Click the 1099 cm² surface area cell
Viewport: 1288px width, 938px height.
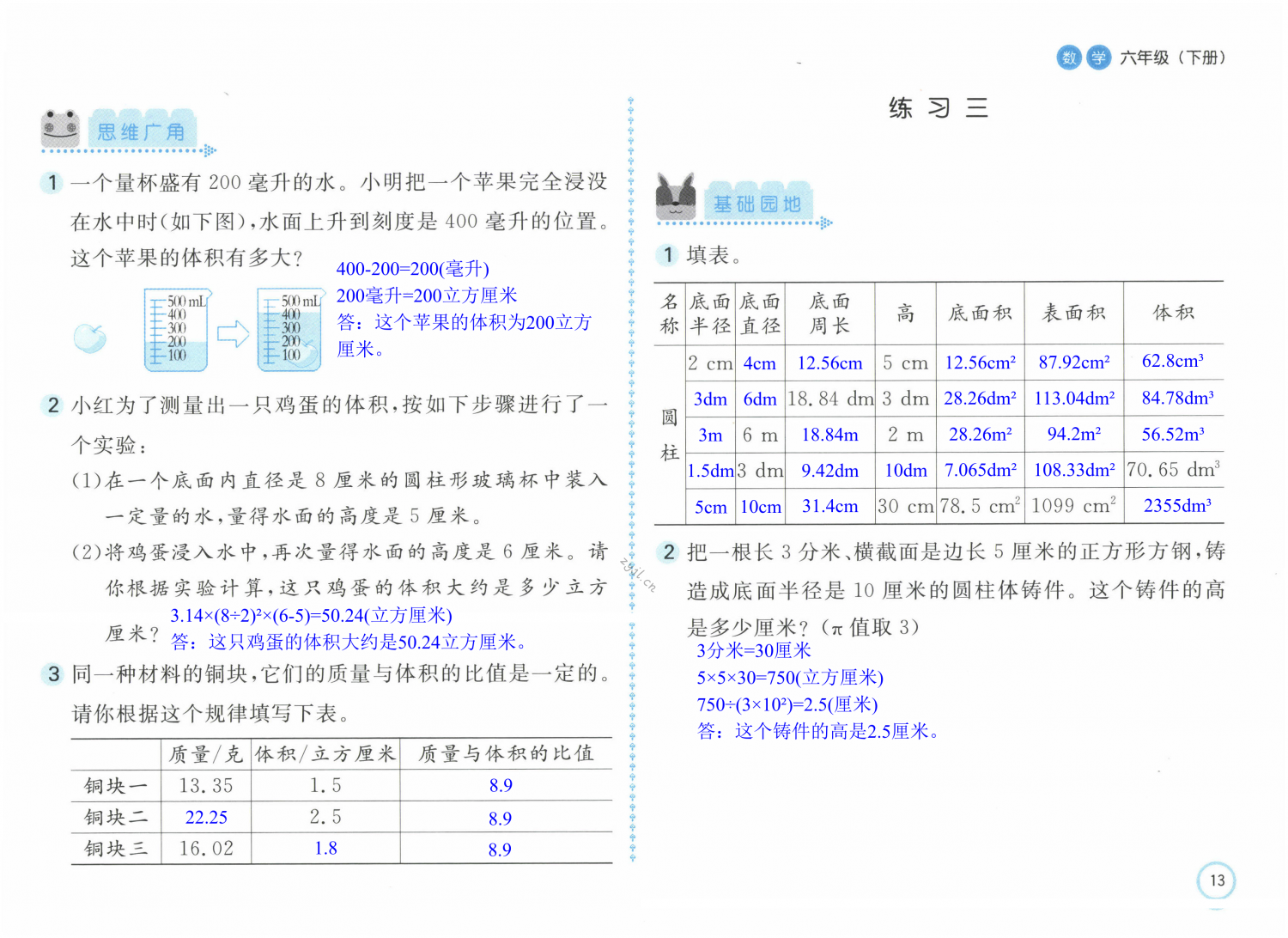[x=1074, y=505]
